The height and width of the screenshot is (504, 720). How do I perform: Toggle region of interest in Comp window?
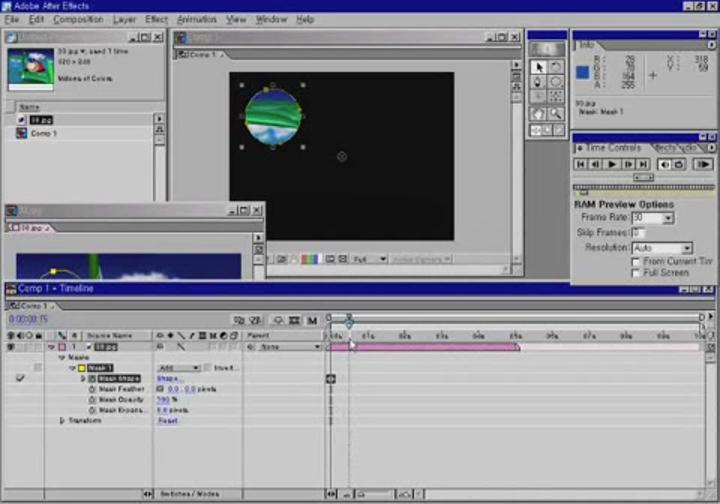tap(330, 259)
